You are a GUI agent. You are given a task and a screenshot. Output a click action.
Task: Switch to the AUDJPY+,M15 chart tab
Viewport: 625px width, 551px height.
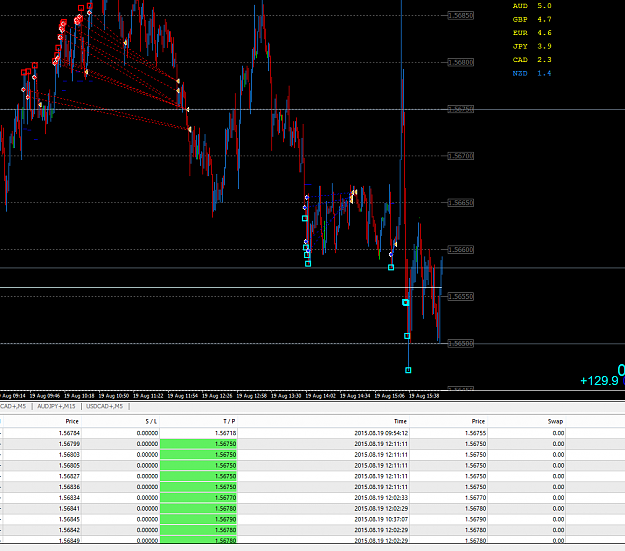pyautogui.click(x=56, y=406)
